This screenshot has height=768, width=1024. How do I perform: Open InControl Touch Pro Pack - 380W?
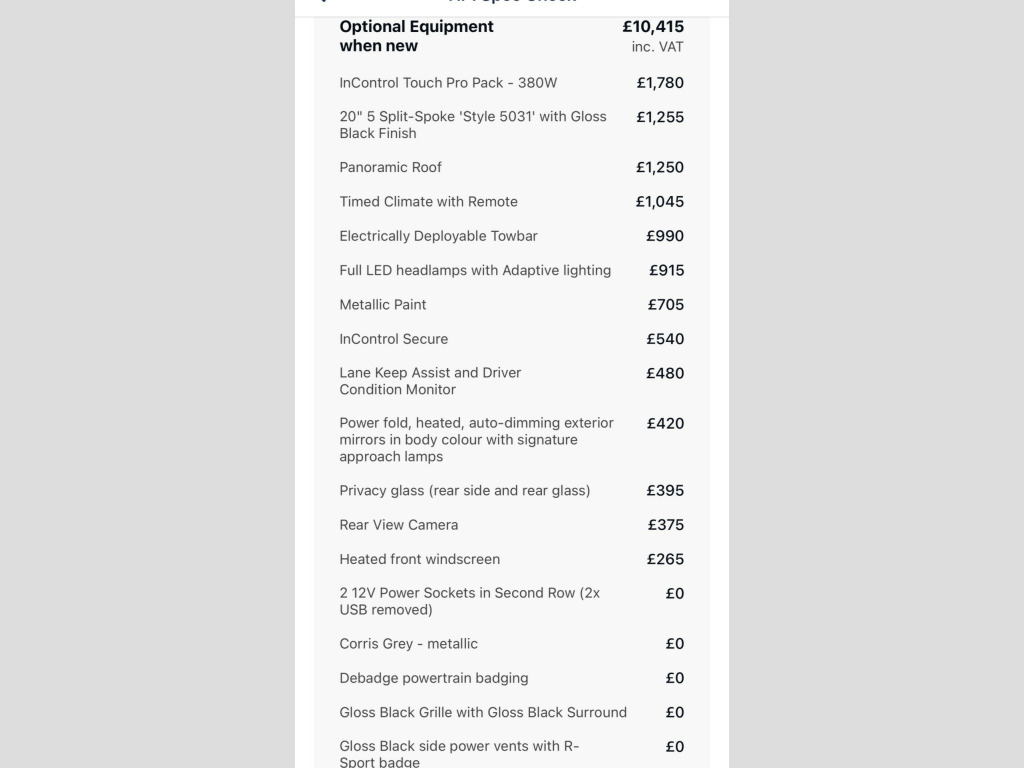(x=448, y=83)
